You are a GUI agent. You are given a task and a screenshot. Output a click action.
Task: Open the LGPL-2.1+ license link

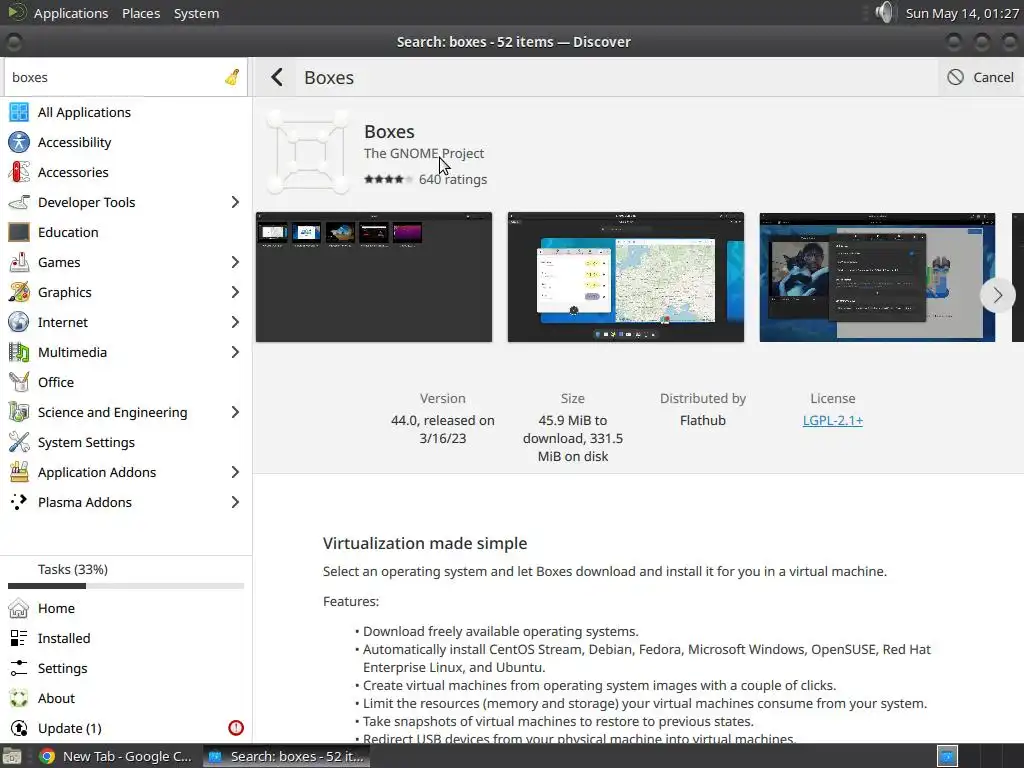[x=833, y=421]
